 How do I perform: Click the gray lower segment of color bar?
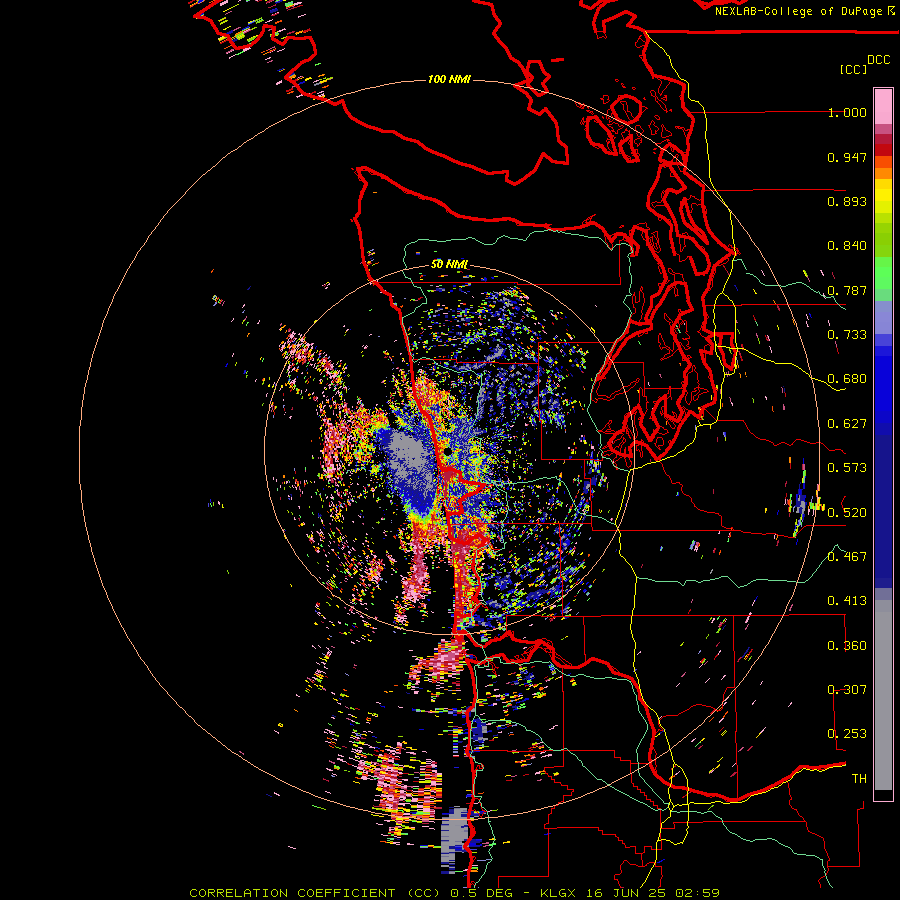pos(883,695)
